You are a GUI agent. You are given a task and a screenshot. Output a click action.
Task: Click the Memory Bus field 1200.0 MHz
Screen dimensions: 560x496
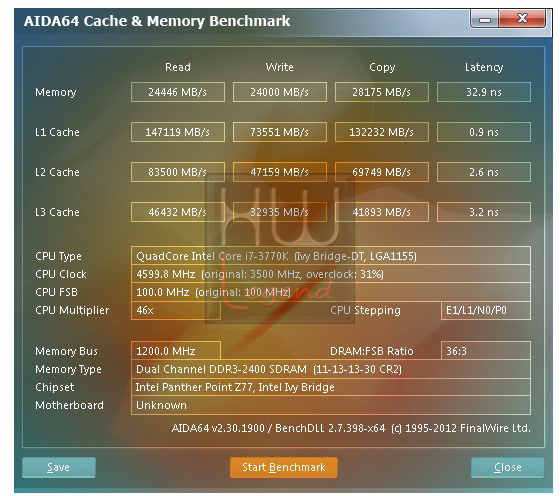click(176, 351)
